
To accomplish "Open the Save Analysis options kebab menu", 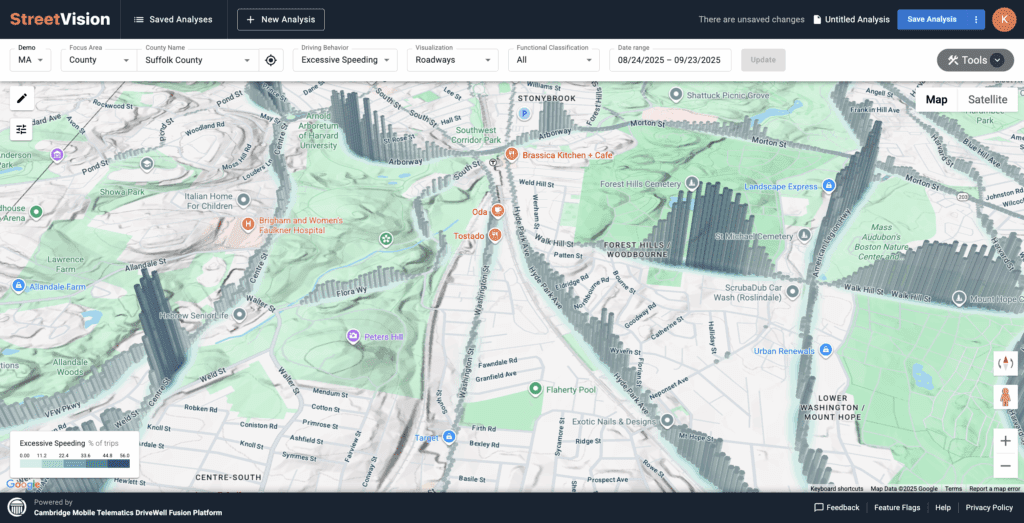I will tap(975, 19).
